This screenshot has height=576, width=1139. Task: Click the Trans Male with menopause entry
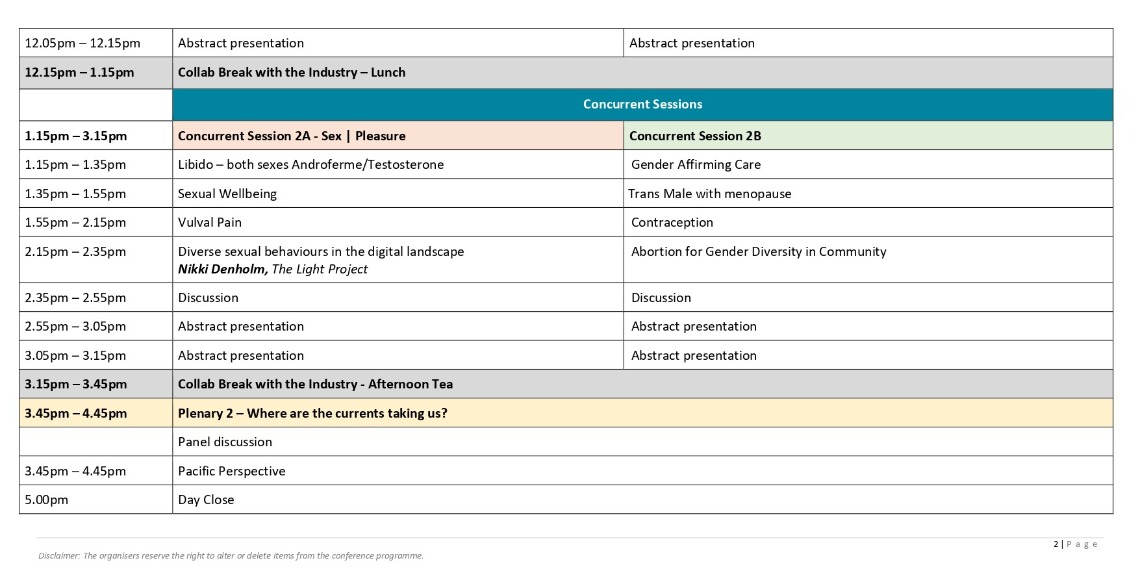tap(709, 193)
